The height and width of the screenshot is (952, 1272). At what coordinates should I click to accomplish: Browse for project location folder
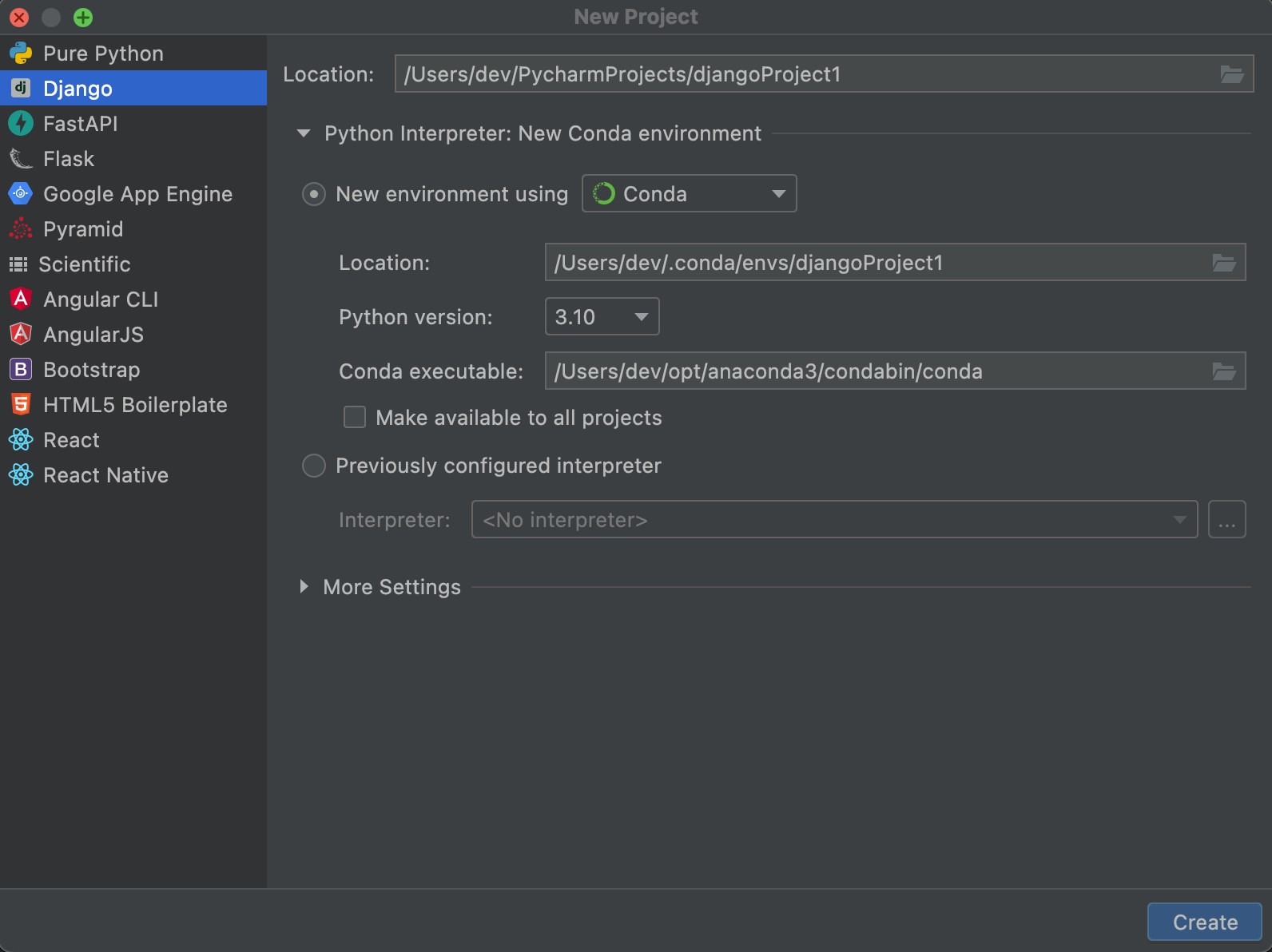coord(1232,74)
